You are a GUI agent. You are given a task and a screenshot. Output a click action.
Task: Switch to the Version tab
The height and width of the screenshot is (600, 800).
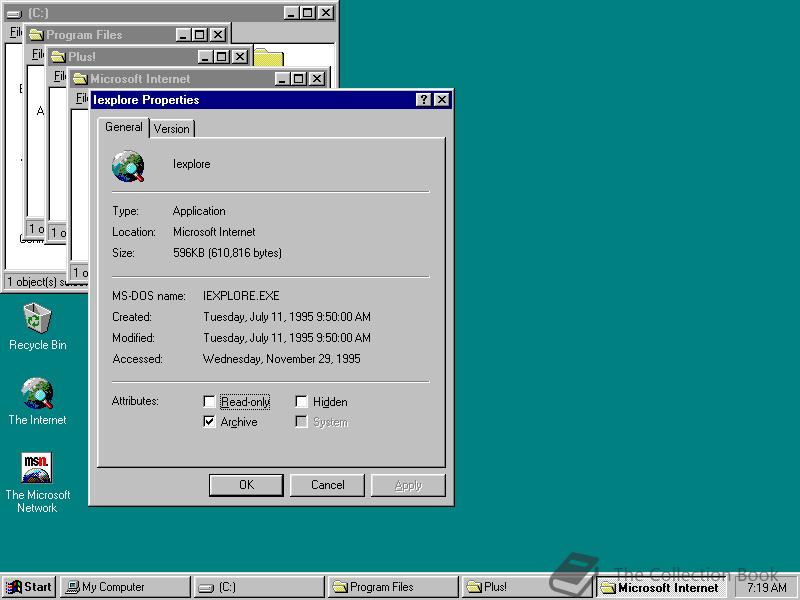coord(171,129)
